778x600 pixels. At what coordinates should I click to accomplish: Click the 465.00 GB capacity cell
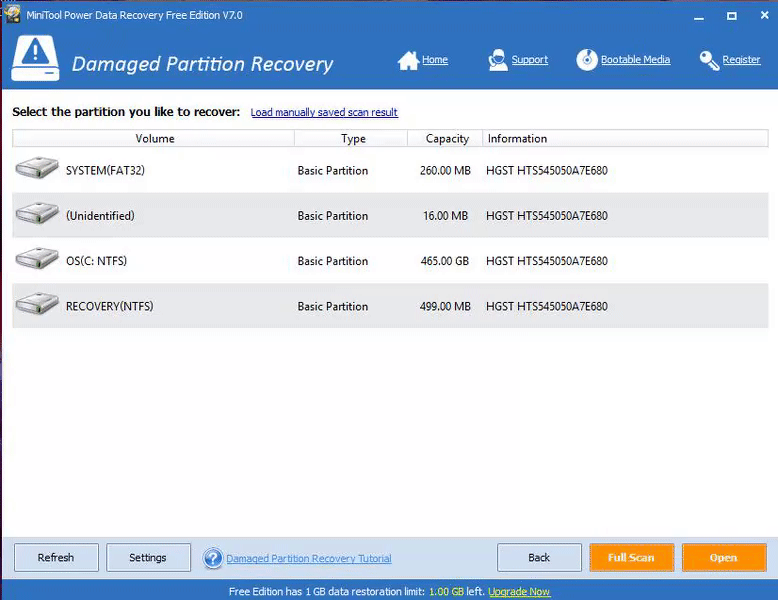445,261
